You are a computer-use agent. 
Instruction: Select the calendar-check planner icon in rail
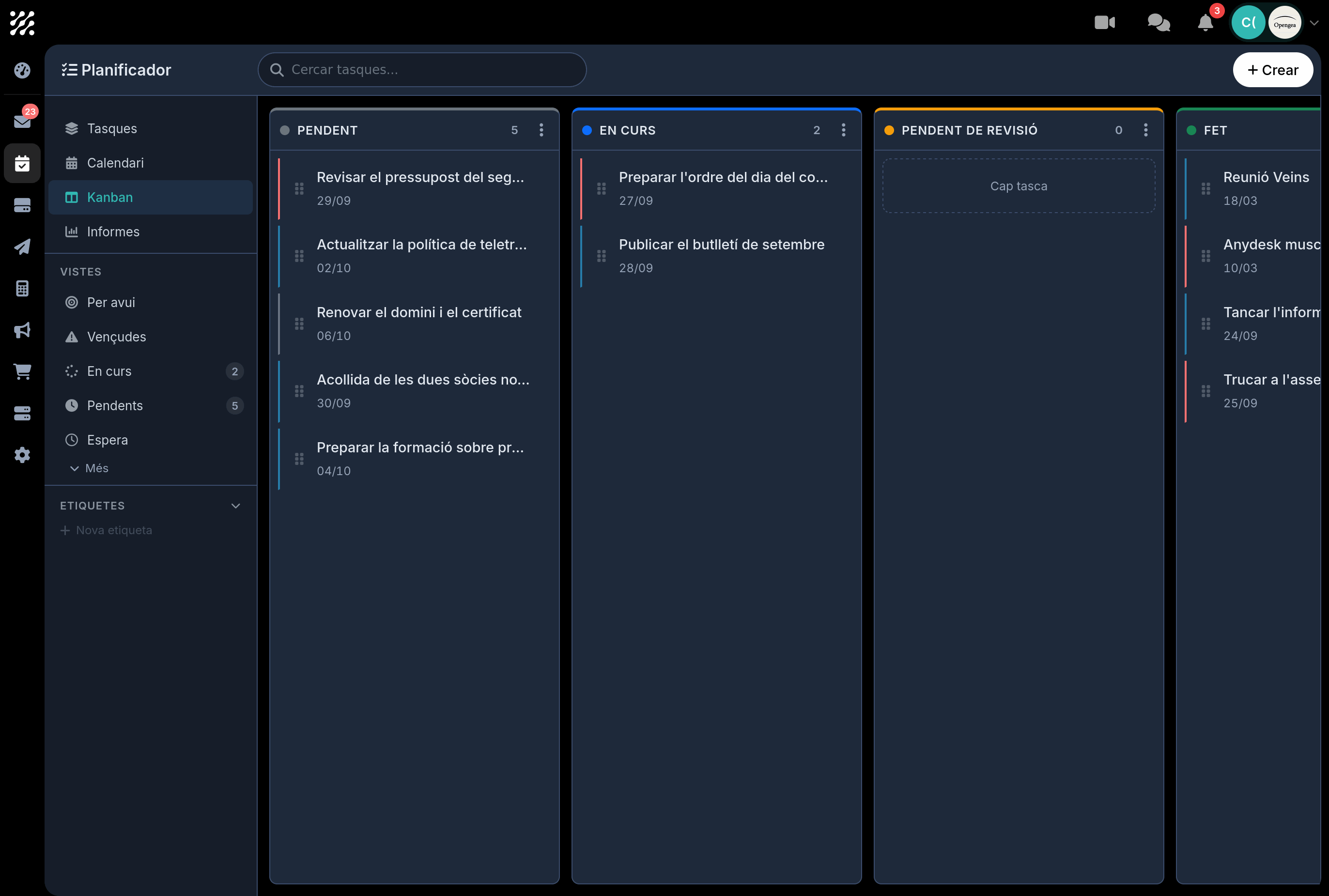[22, 163]
